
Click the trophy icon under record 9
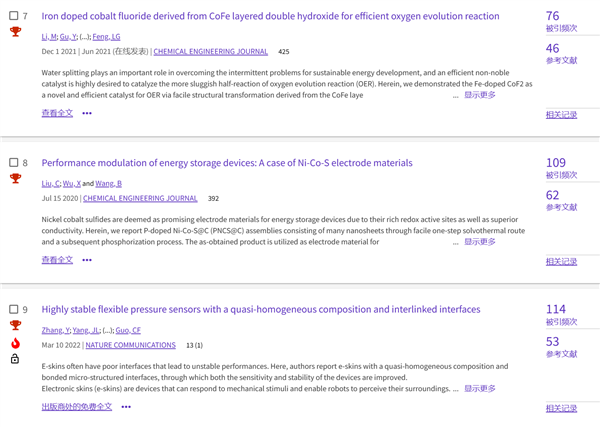pos(15,326)
